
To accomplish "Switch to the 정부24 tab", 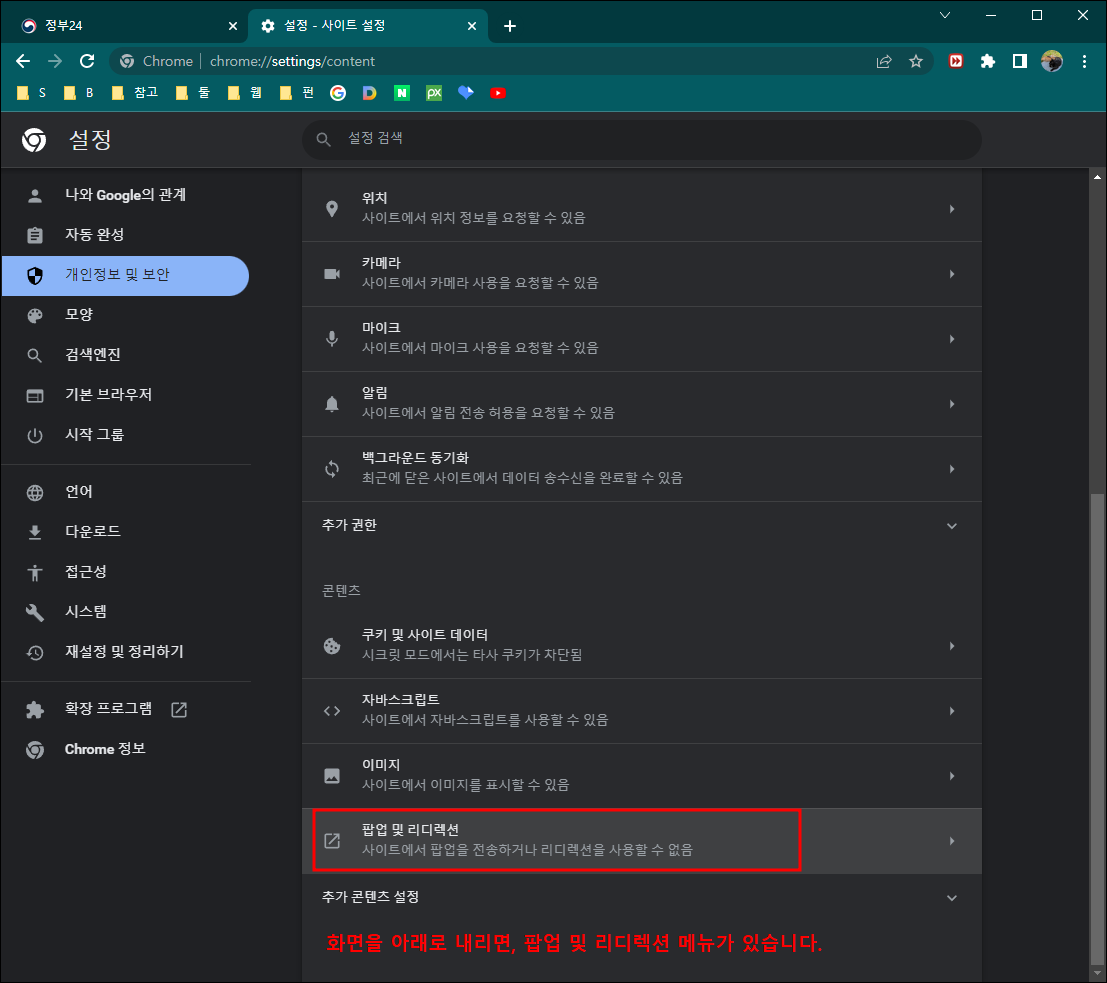I will pos(120,25).
